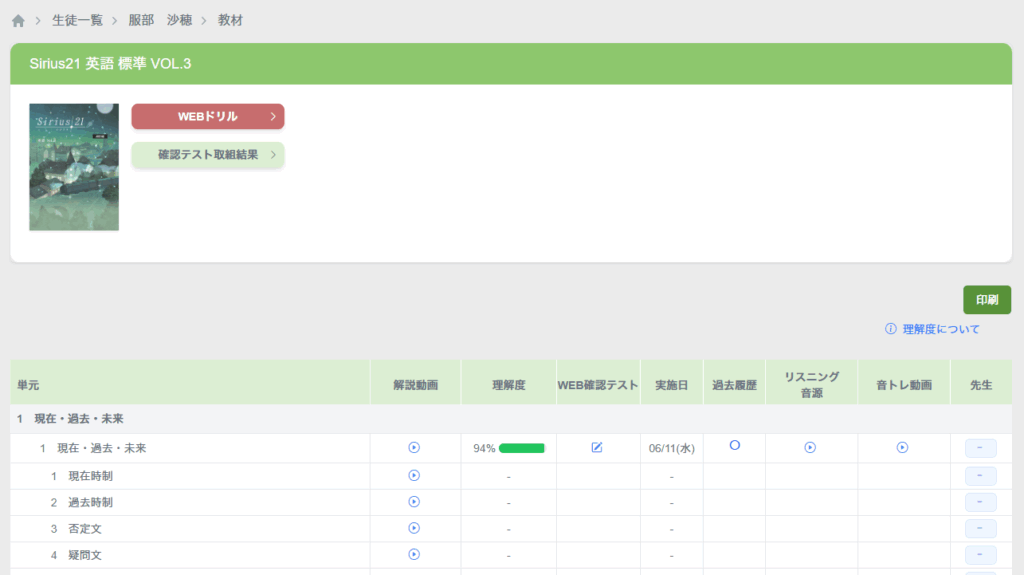Play explanation video for 否定文
The width and height of the screenshot is (1024, 575).
click(414, 528)
